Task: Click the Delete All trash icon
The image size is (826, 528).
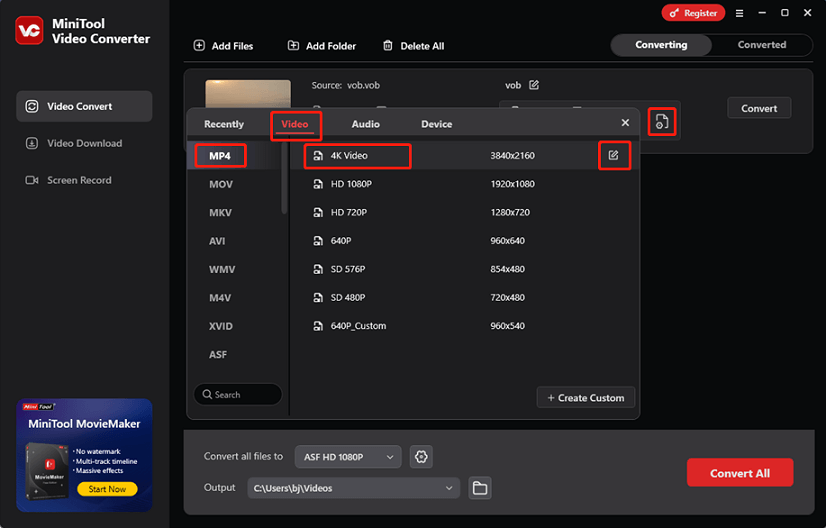Action: 388,45
